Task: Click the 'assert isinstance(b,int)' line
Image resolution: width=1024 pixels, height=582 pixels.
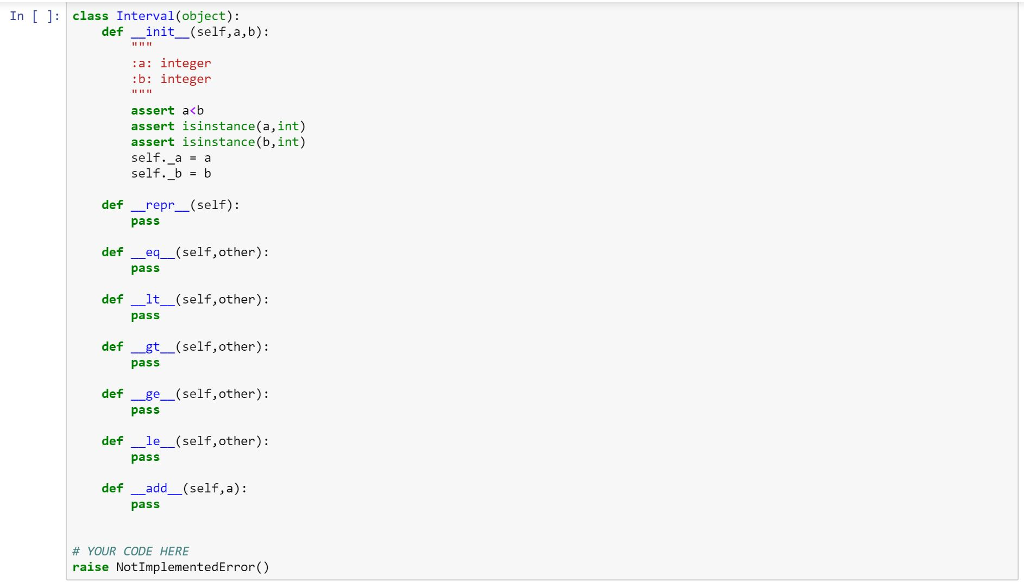Action: pos(218,142)
